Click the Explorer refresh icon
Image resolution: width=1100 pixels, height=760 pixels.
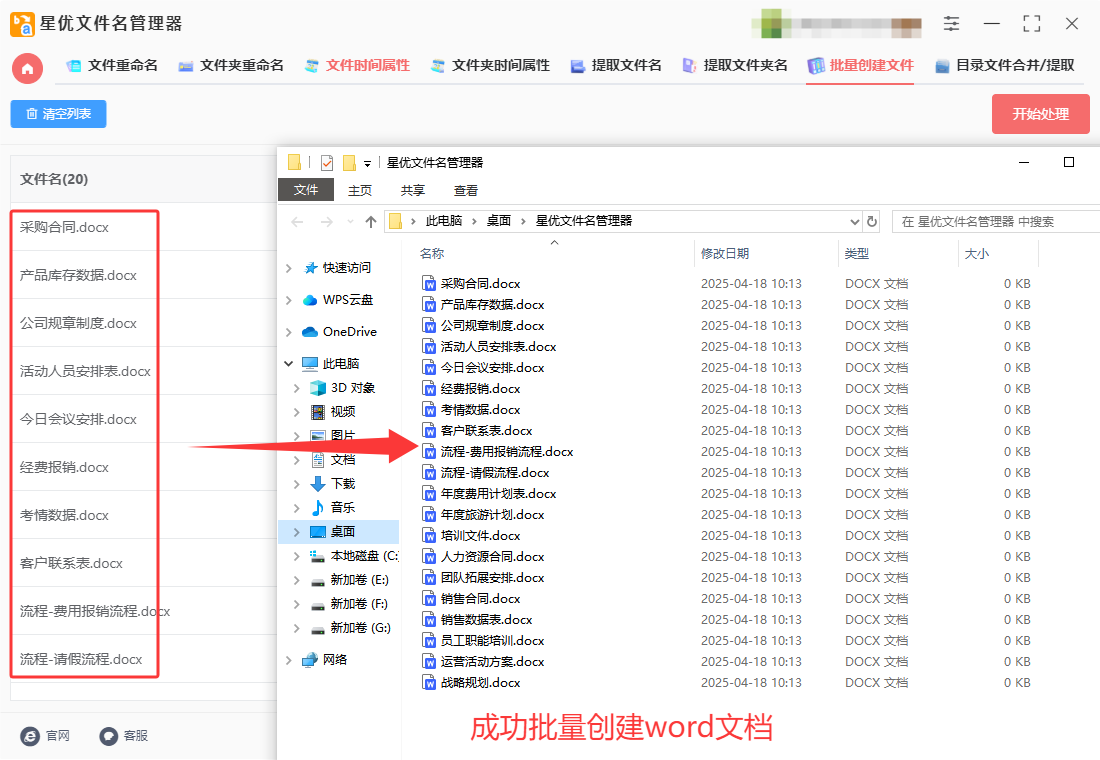[x=872, y=222]
